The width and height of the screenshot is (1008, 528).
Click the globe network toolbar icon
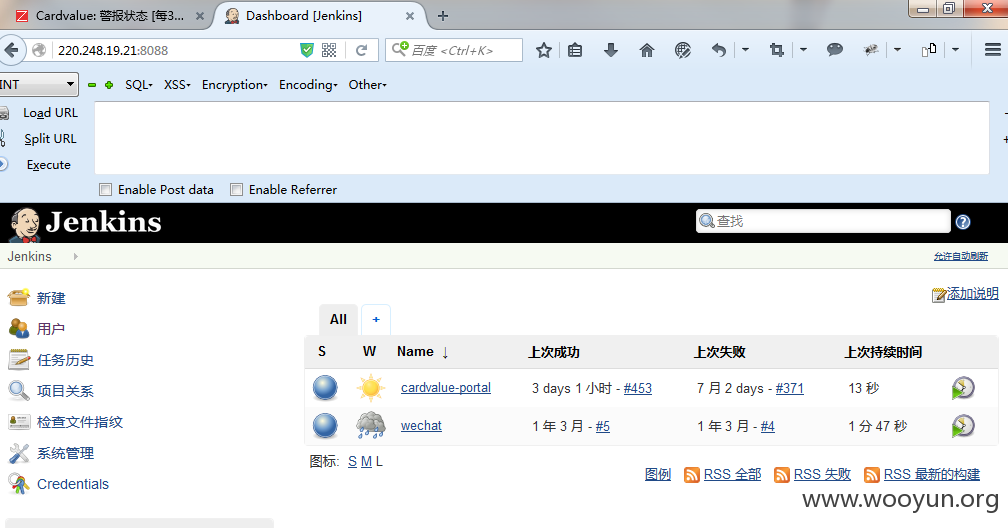point(683,50)
